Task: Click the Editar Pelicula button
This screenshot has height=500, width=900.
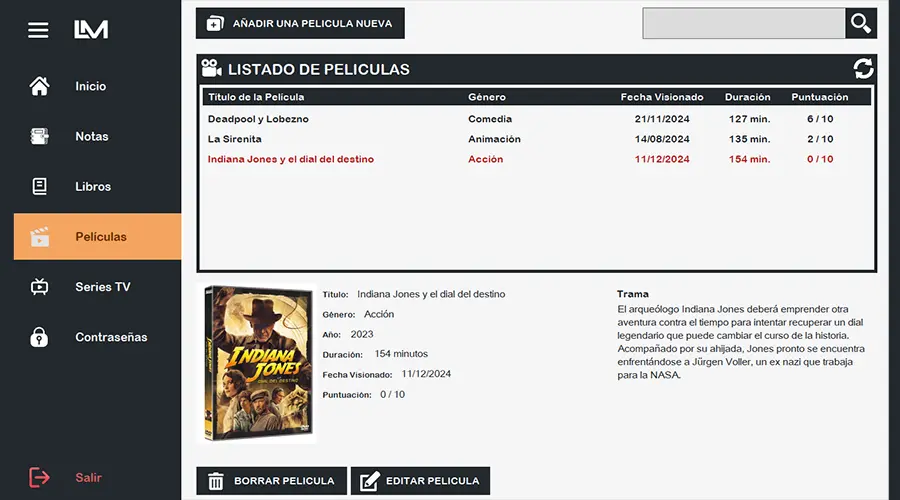Action: 421,481
